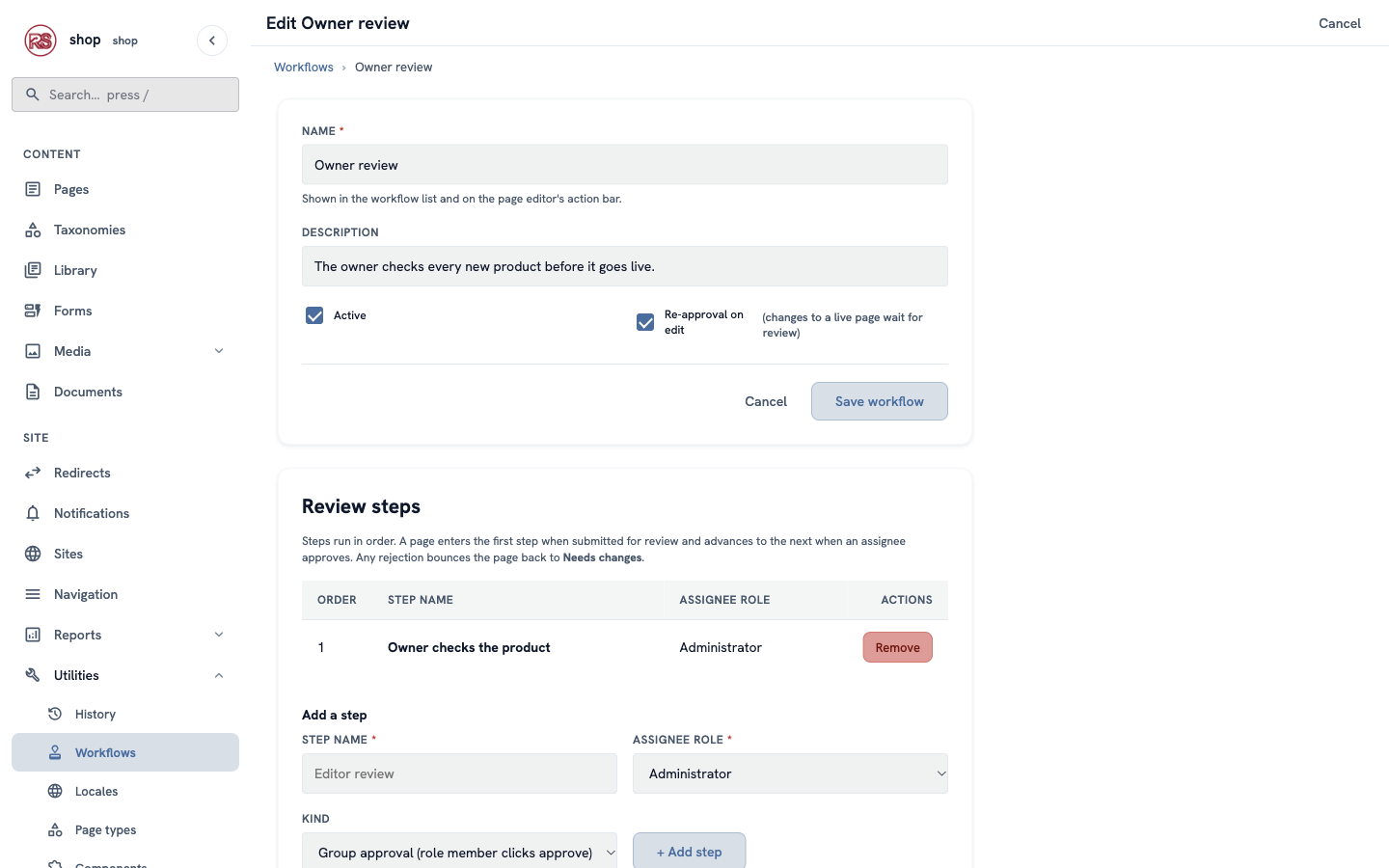Expand the Media submenu chevron
The height and width of the screenshot is (868, 1389).
pos(219,351)
